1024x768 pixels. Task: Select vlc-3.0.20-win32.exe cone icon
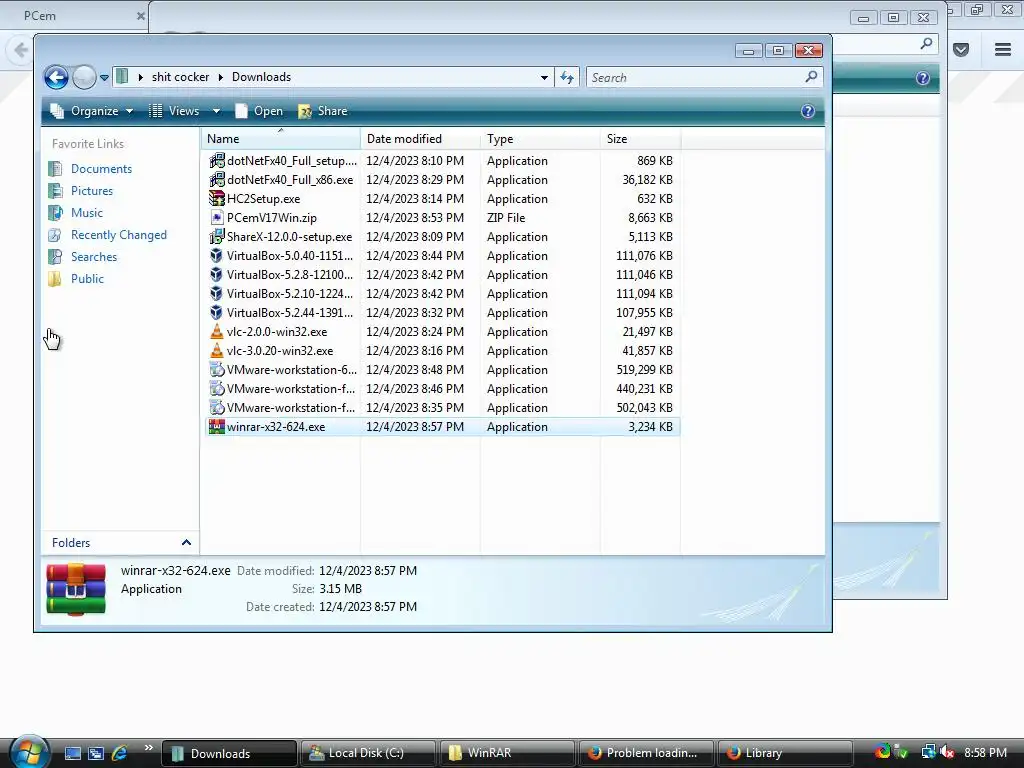tap(217, 351)
